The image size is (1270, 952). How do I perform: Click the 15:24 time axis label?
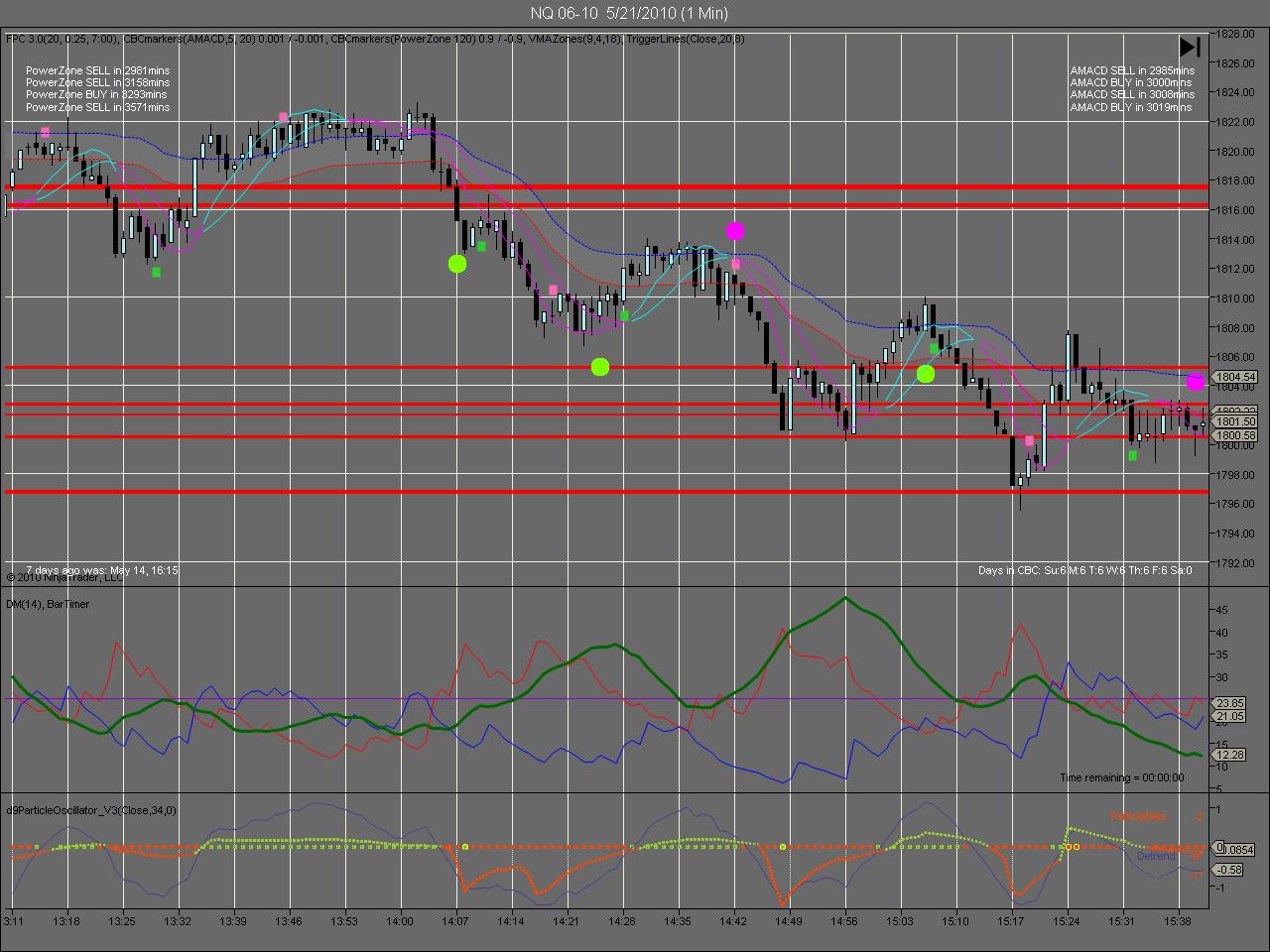(1068, 921)
